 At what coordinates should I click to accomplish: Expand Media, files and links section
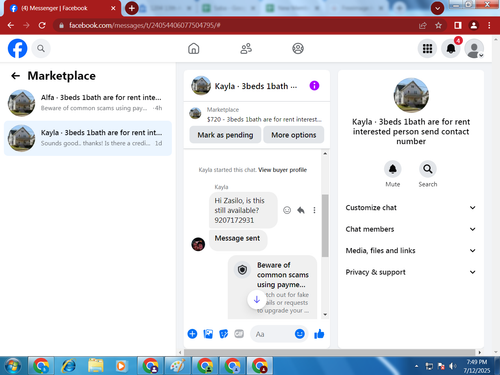[411, 251]
